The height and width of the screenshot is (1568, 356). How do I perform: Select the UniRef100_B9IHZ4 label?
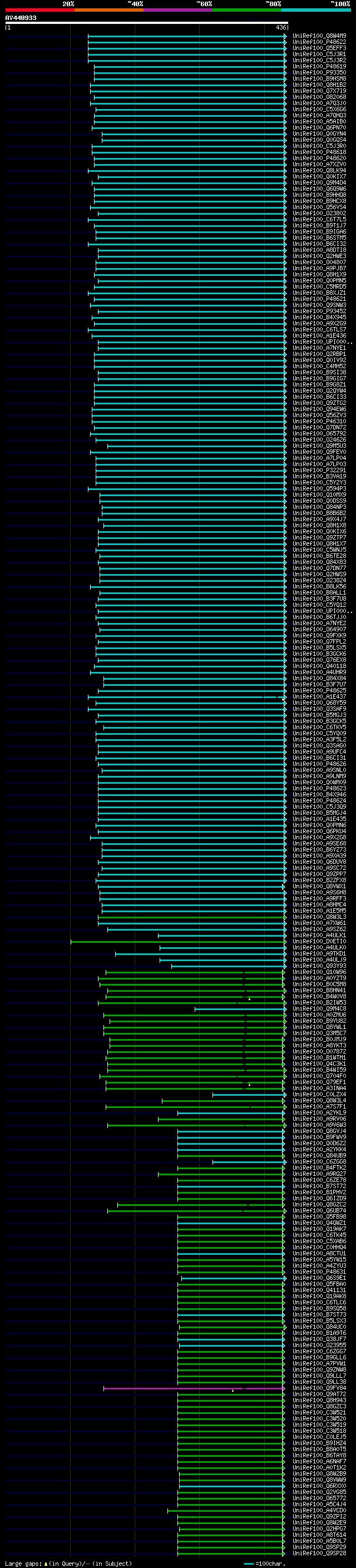click(x=319, y=1443)
